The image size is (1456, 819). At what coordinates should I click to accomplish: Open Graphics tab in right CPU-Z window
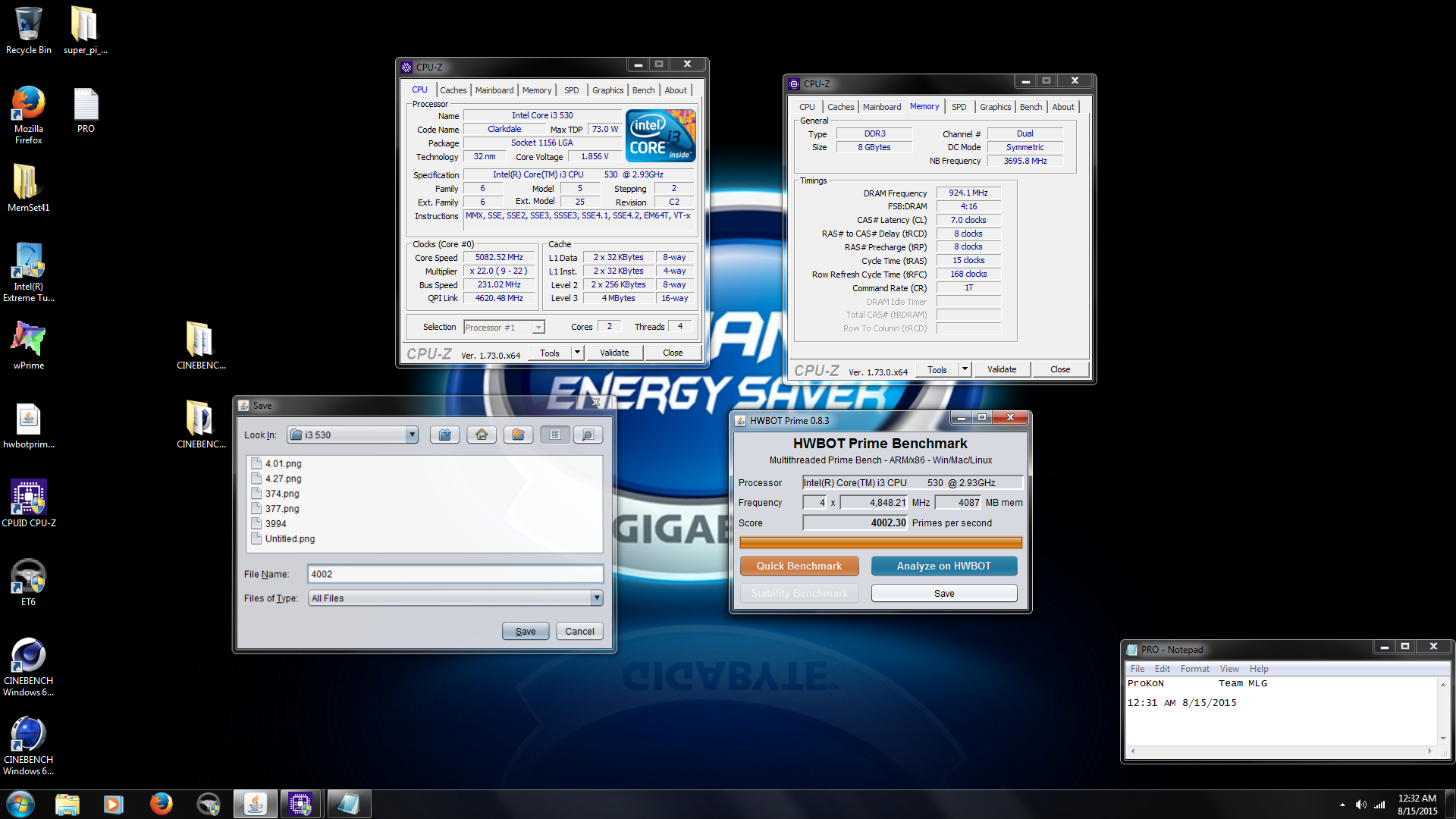pyautogui.click(x=995, y=107)
